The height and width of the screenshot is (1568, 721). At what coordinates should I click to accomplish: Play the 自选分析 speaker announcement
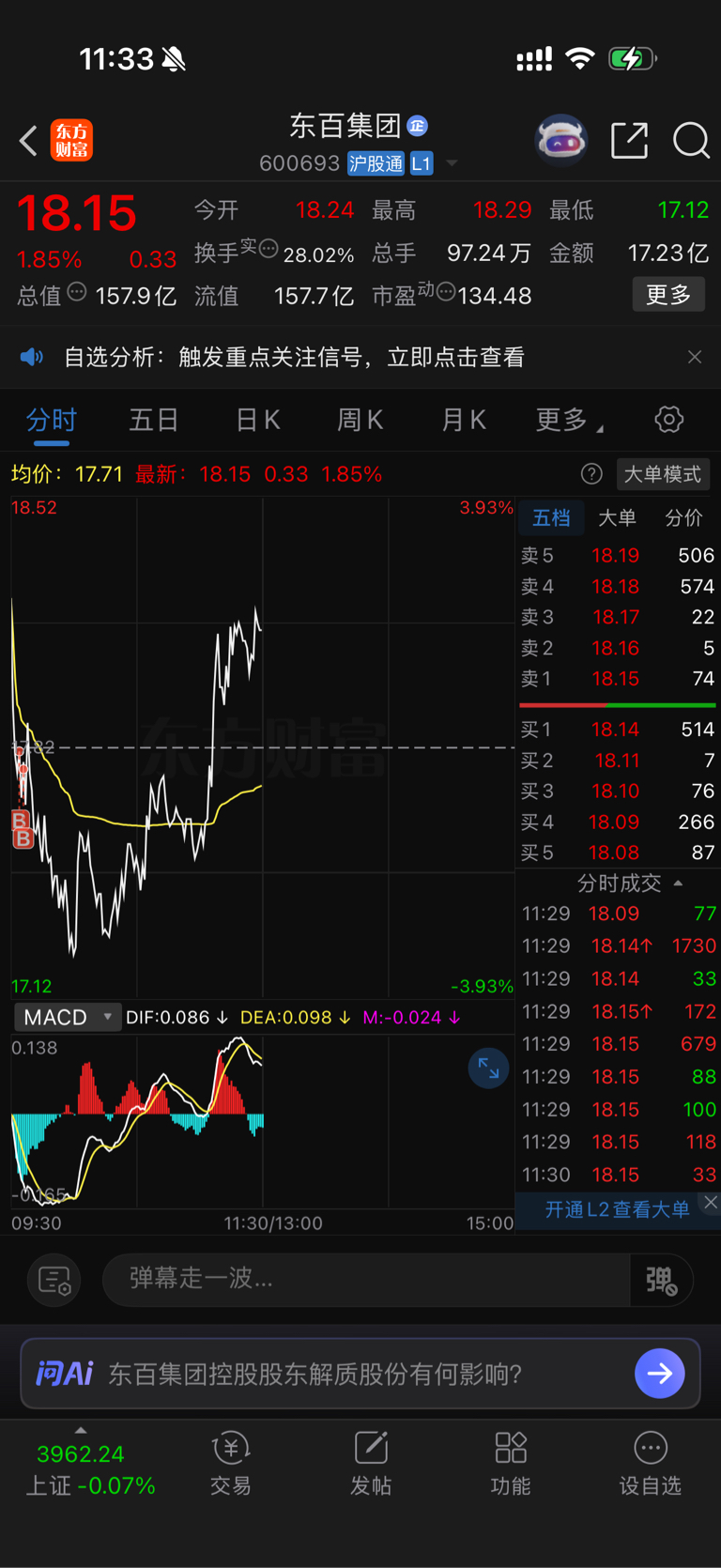[32, 357]
